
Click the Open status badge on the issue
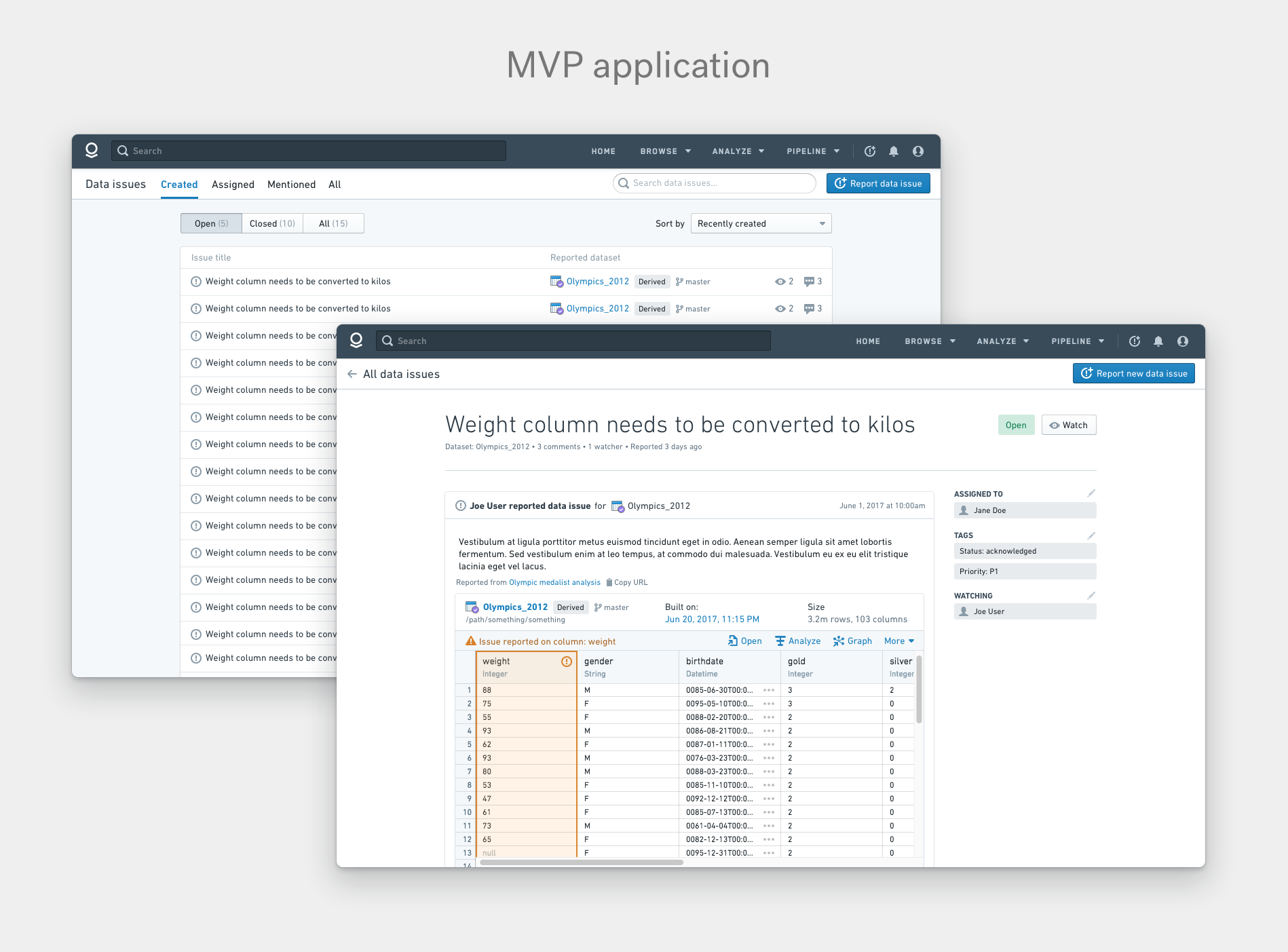click(x=1016, y=425)
